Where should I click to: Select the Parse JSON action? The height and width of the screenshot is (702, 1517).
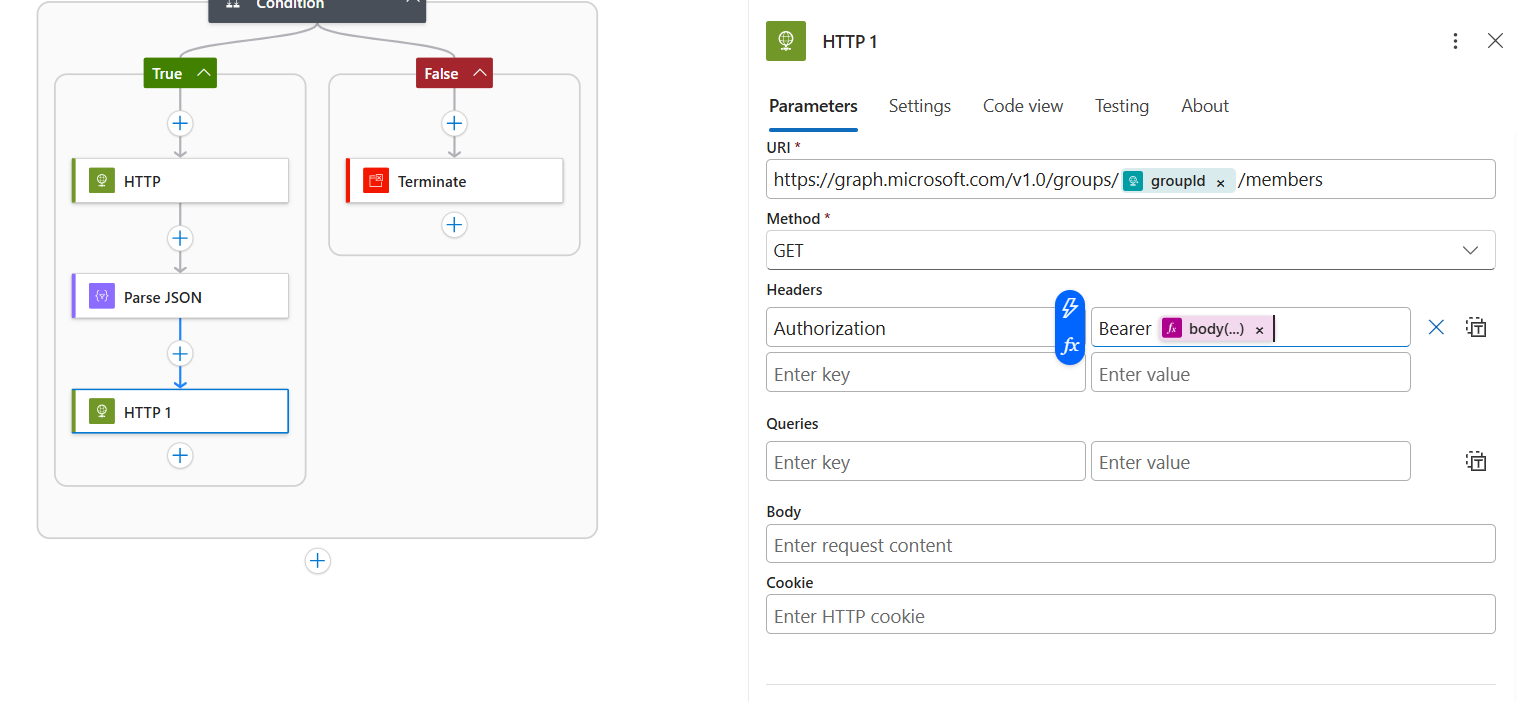coord(180,297)
